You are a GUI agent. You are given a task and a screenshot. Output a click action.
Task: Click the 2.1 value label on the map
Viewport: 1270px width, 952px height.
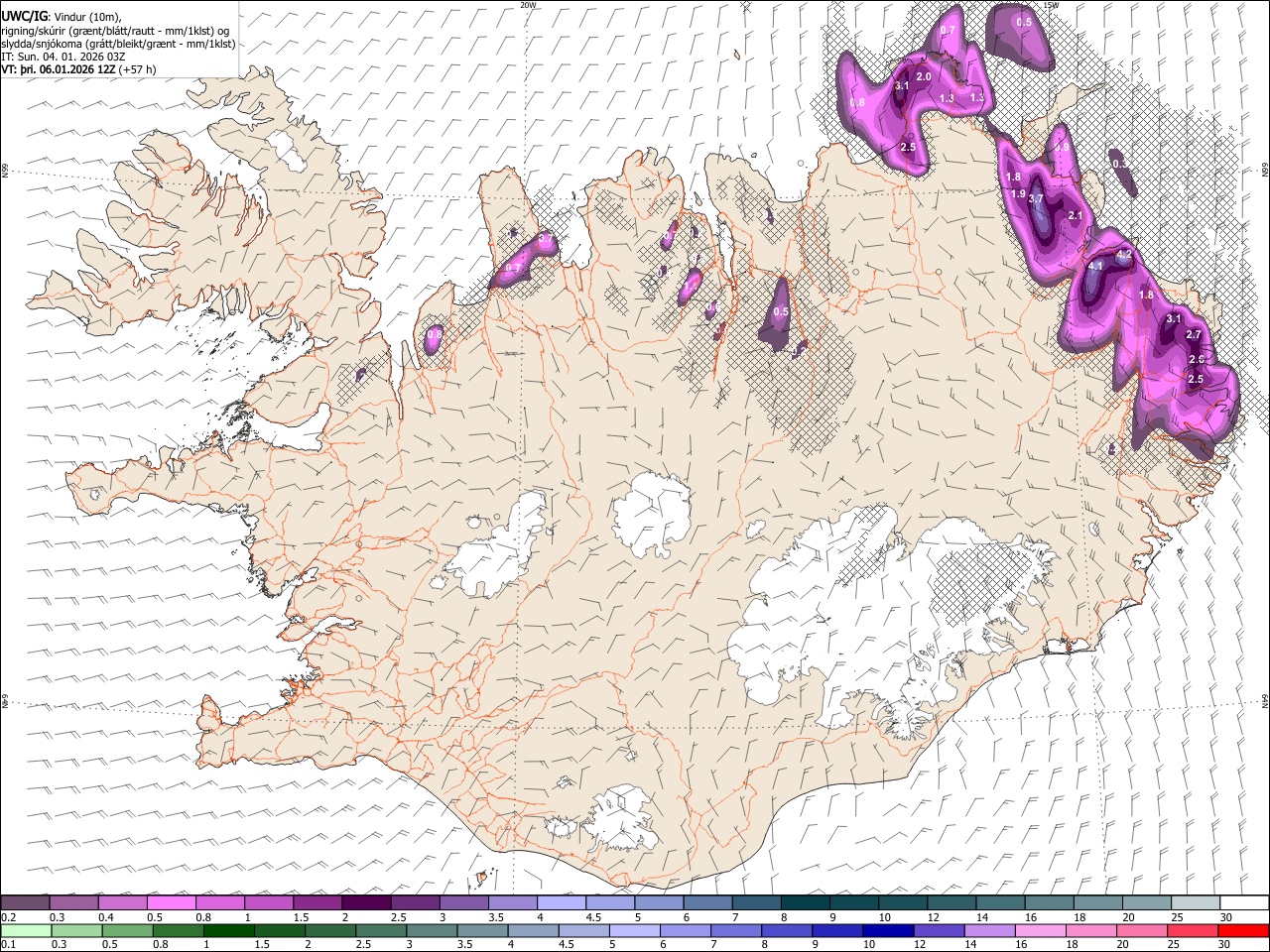[1075, 215]
